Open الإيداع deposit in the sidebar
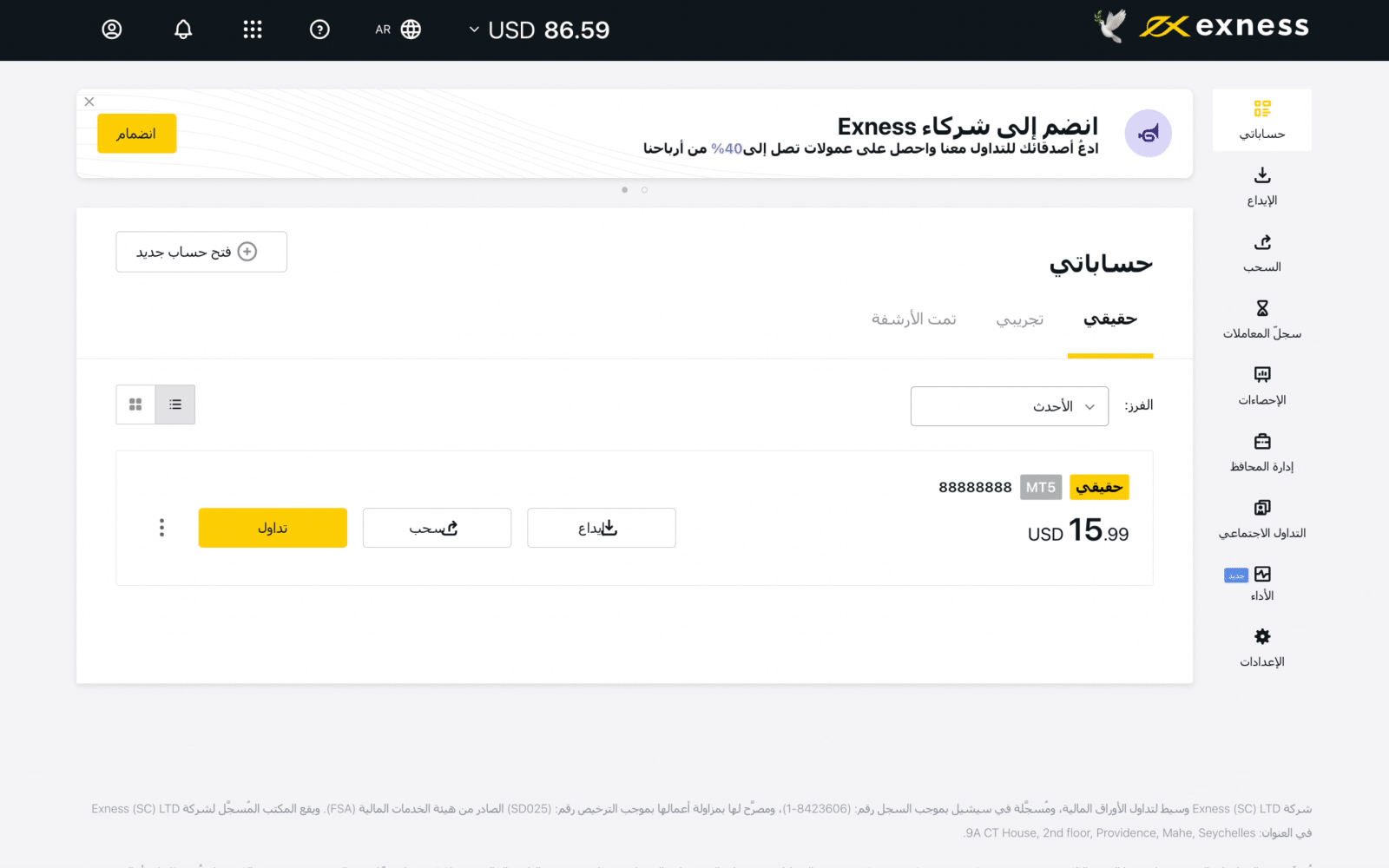The image size is (1389, 868). (1261, 187)
